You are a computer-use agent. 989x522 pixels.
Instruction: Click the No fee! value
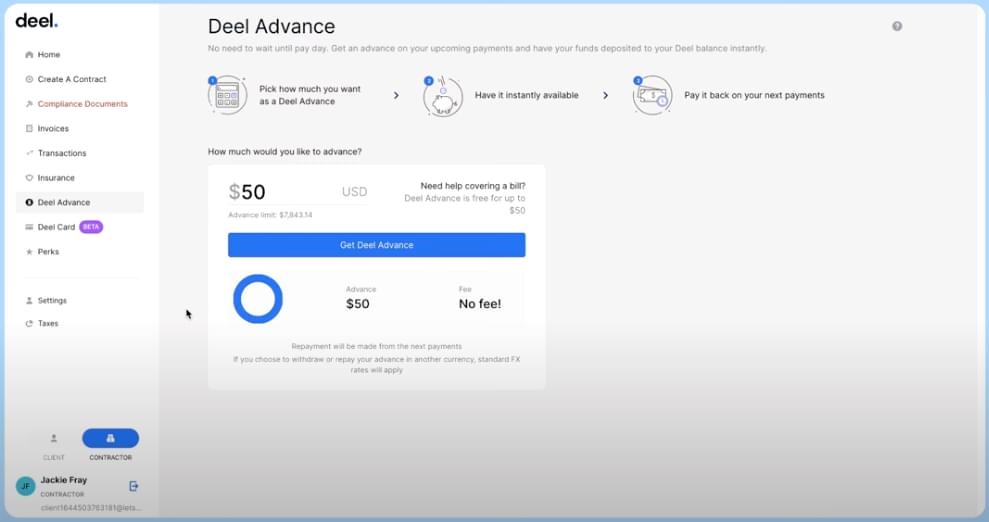pyautogui.click(x=480, y=304)
